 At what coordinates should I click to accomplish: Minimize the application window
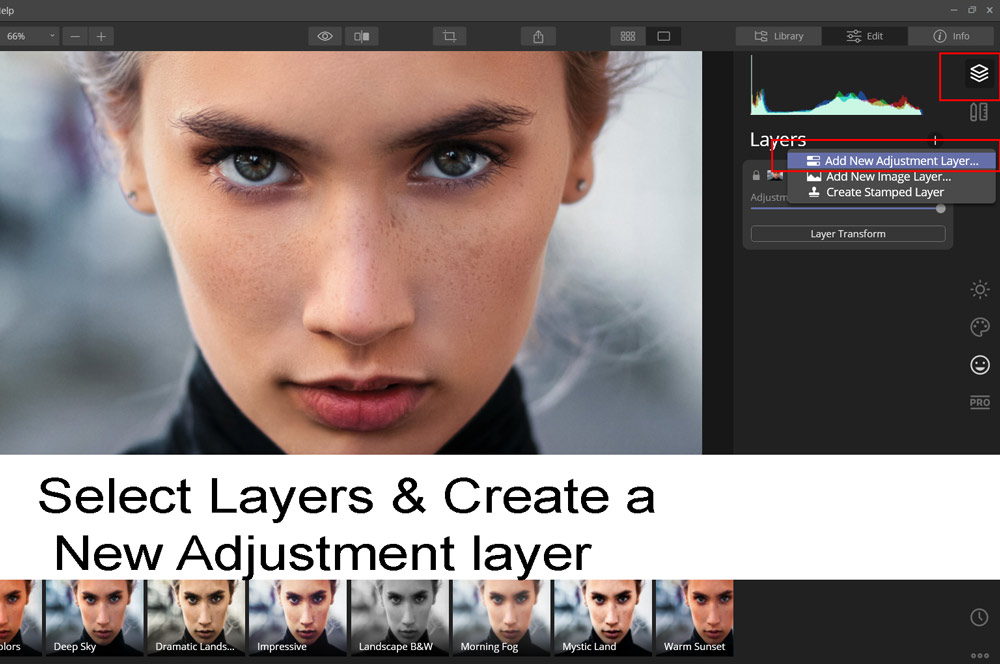[953, 10]
